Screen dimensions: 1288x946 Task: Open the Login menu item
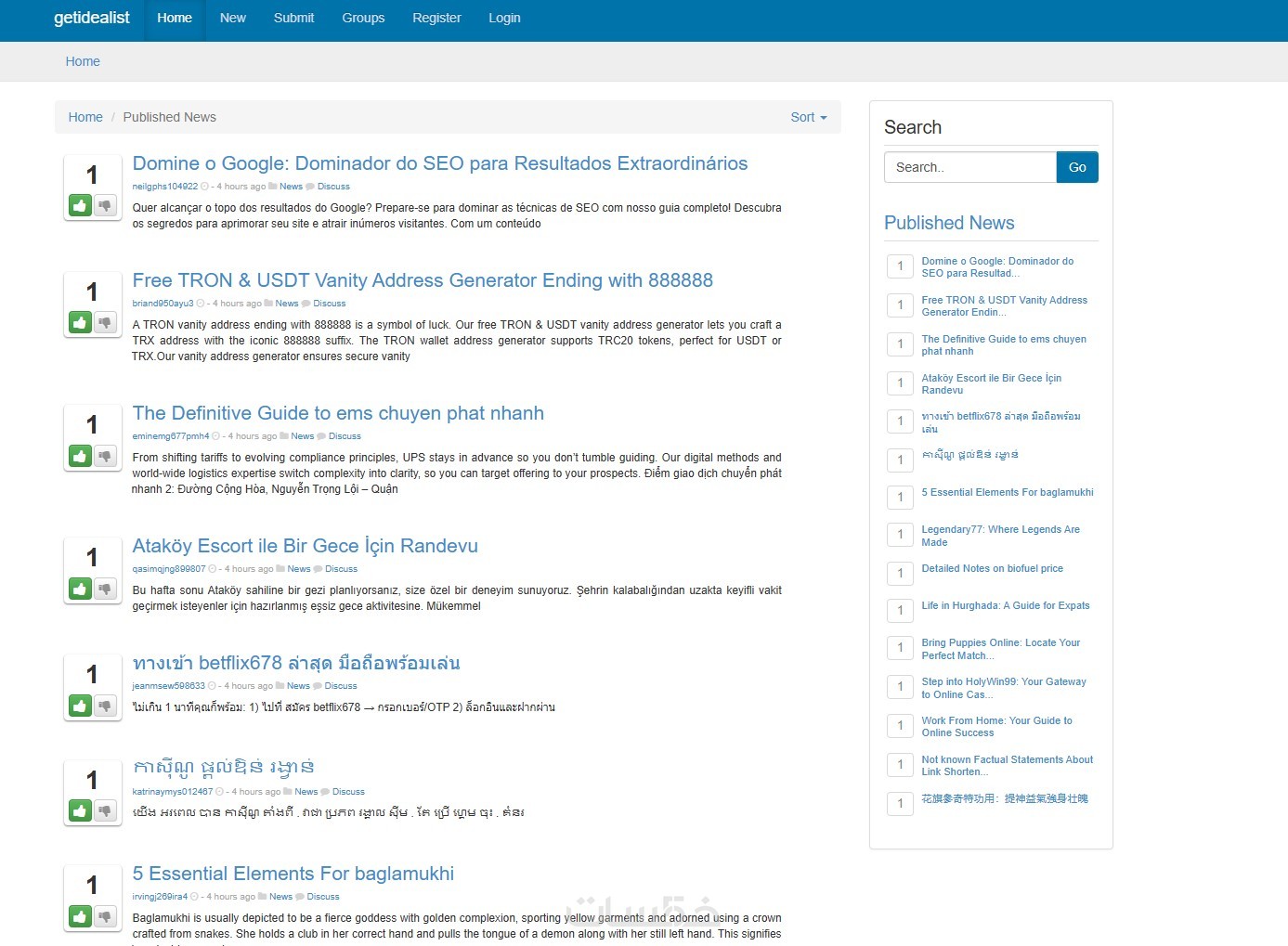(x=504, y=18)
